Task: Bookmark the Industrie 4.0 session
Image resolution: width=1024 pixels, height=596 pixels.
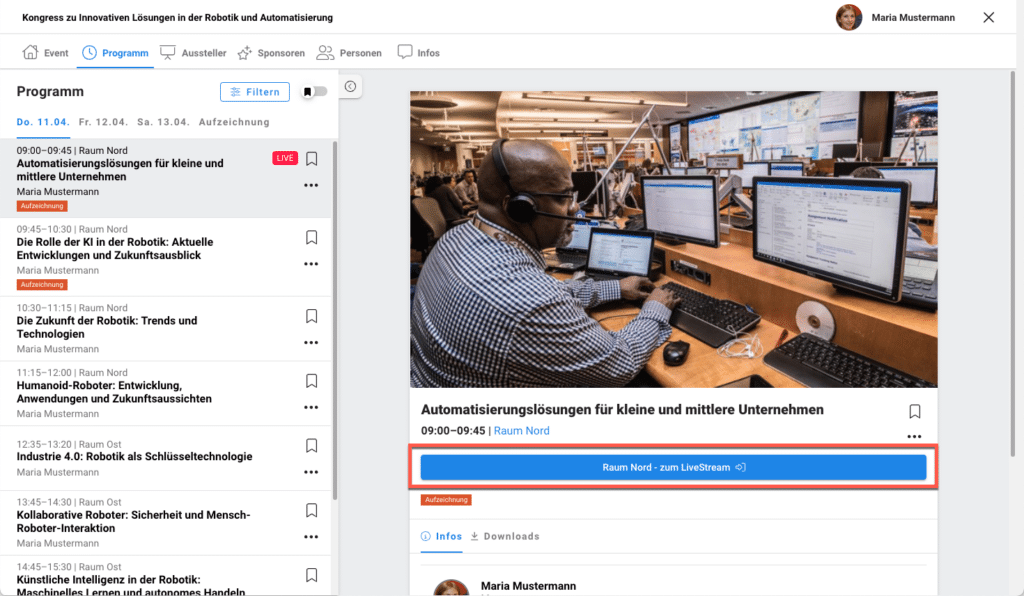Action: [312, 446]
